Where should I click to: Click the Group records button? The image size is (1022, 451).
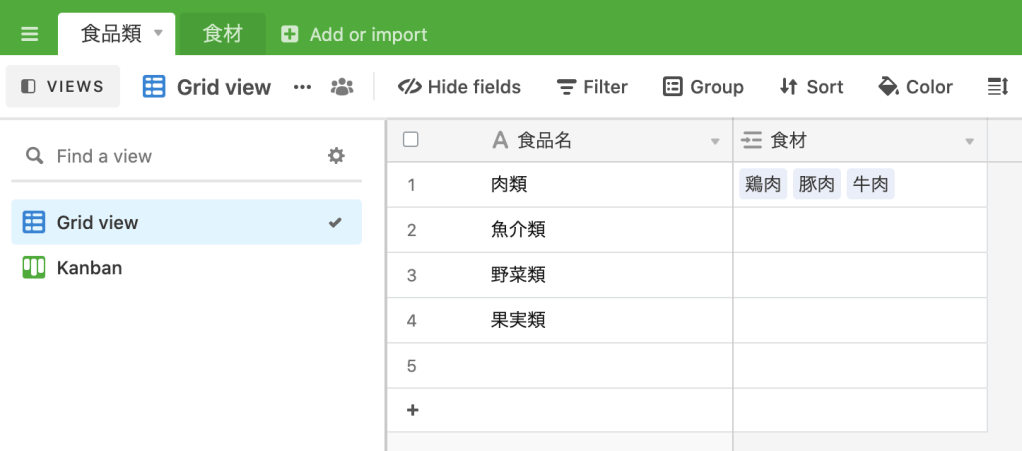click(703, 87)
